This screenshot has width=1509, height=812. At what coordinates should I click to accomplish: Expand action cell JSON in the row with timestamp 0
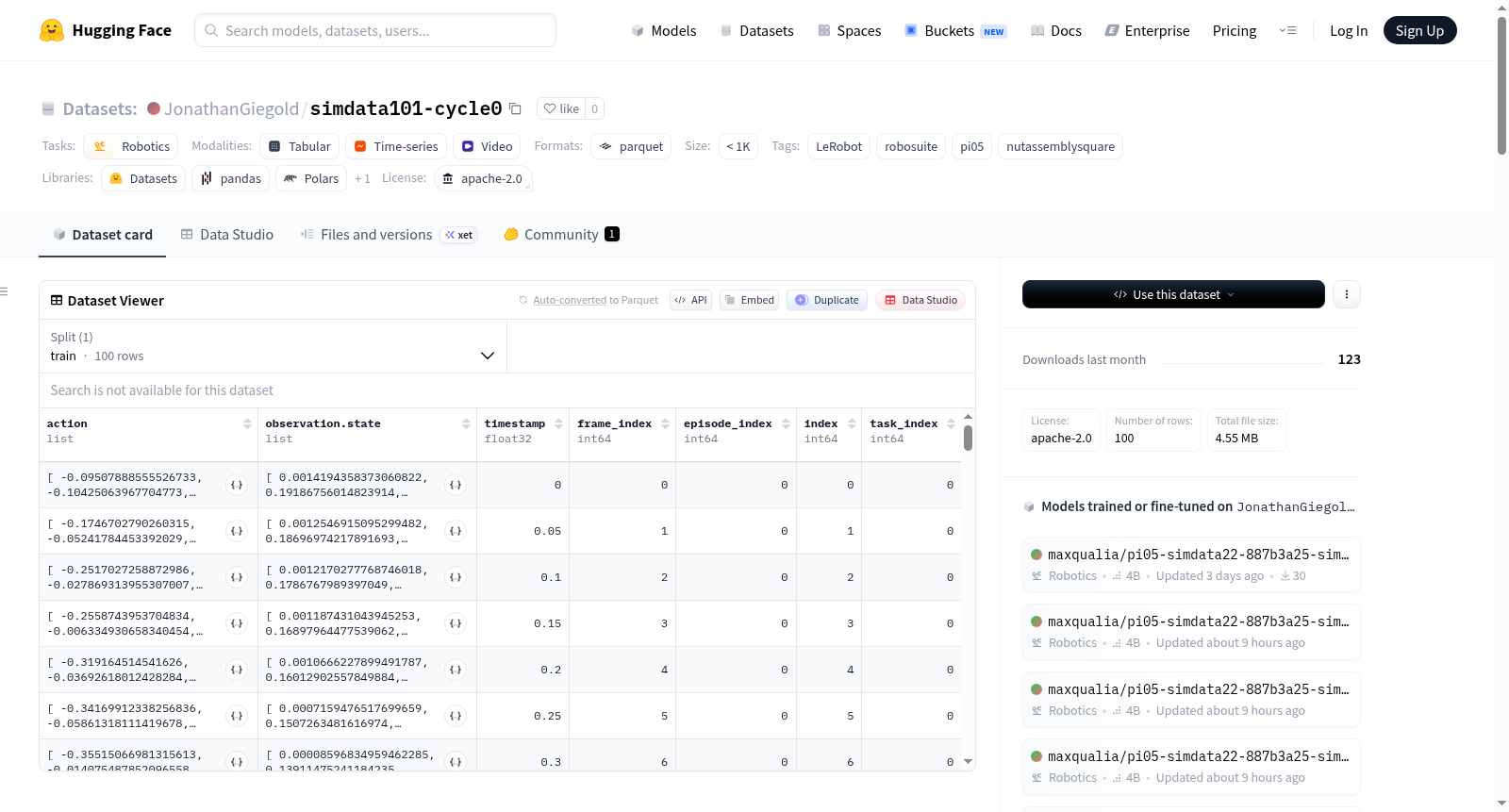click(x=237, y=485)
